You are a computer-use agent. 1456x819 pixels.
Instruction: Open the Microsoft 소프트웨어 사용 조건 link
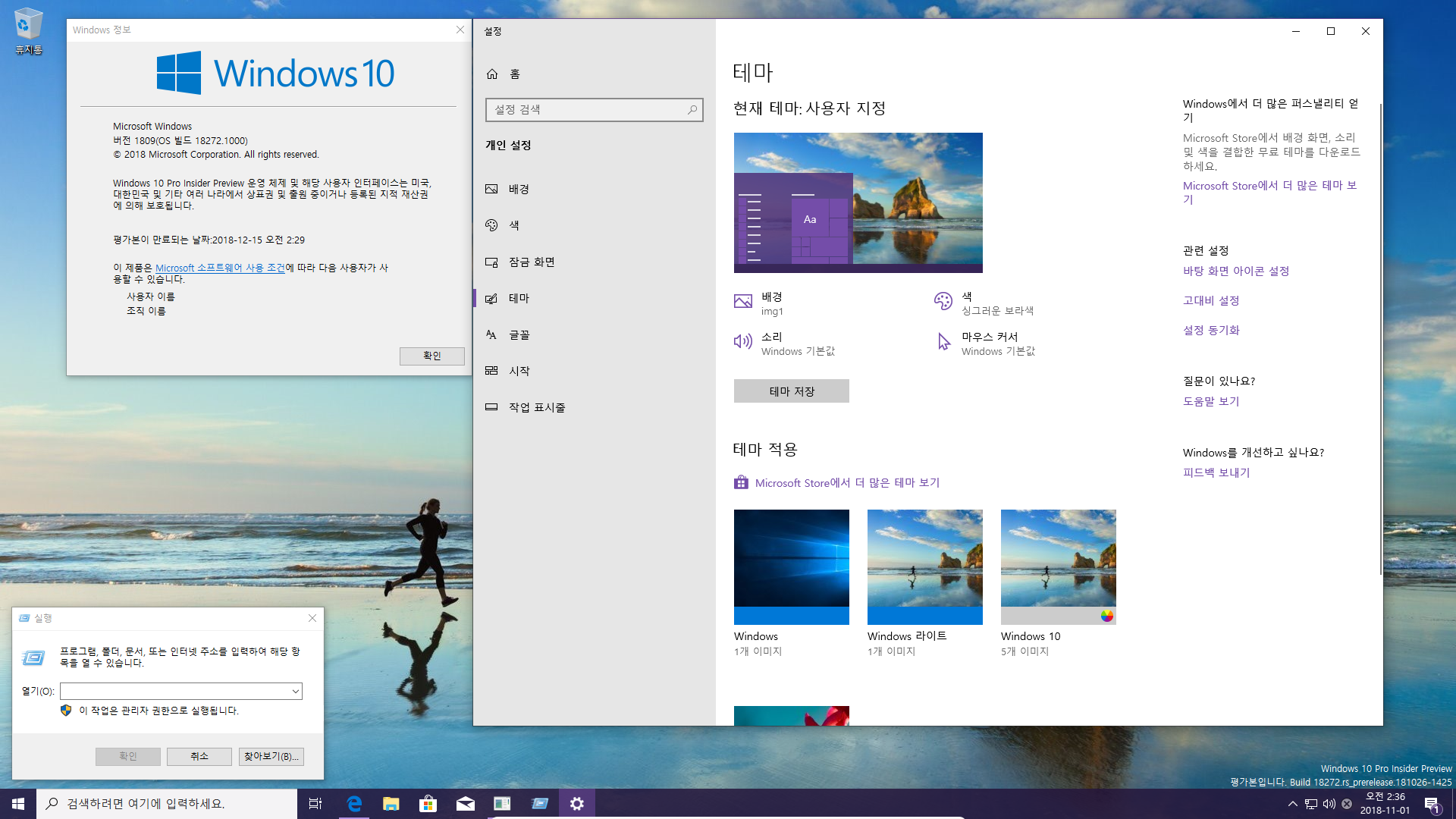[x=220, y=268]
